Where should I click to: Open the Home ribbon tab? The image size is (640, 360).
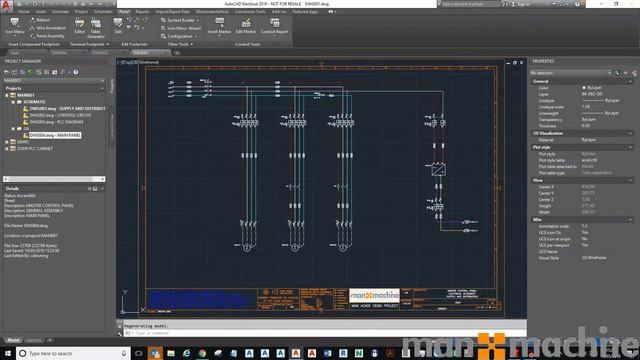coord(24,12)
